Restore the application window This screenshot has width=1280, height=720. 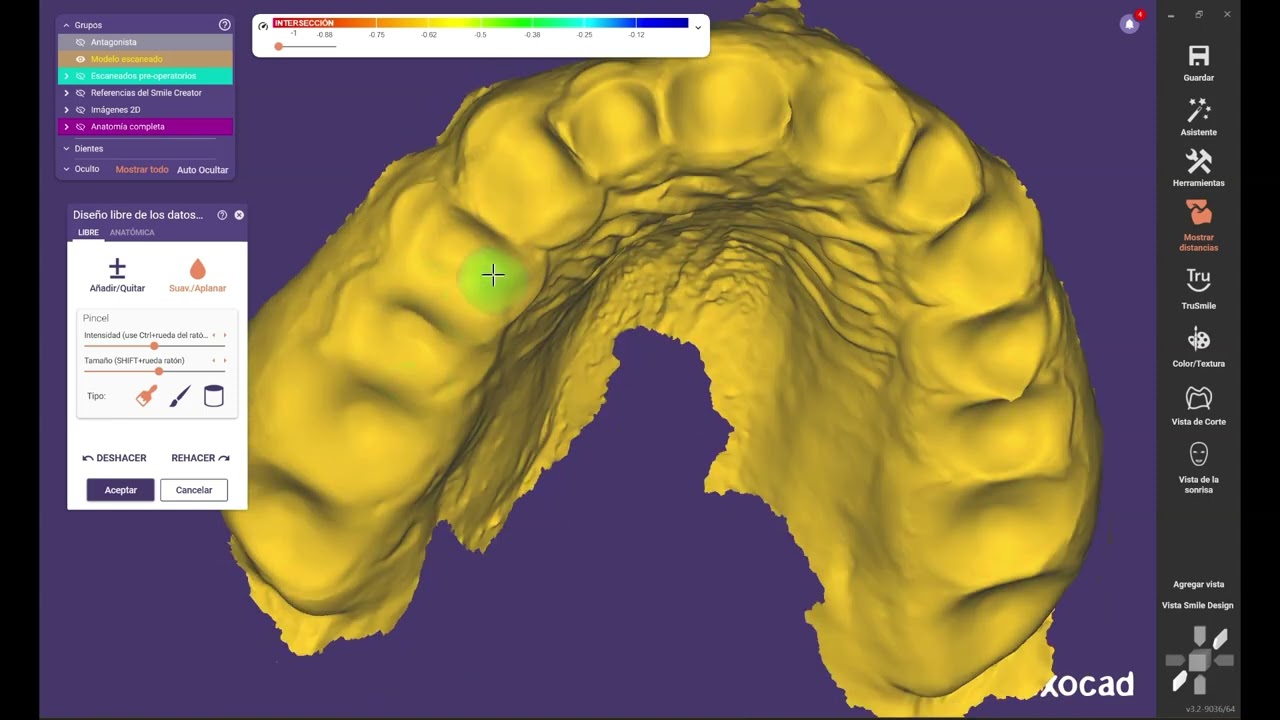[1199, 15]
